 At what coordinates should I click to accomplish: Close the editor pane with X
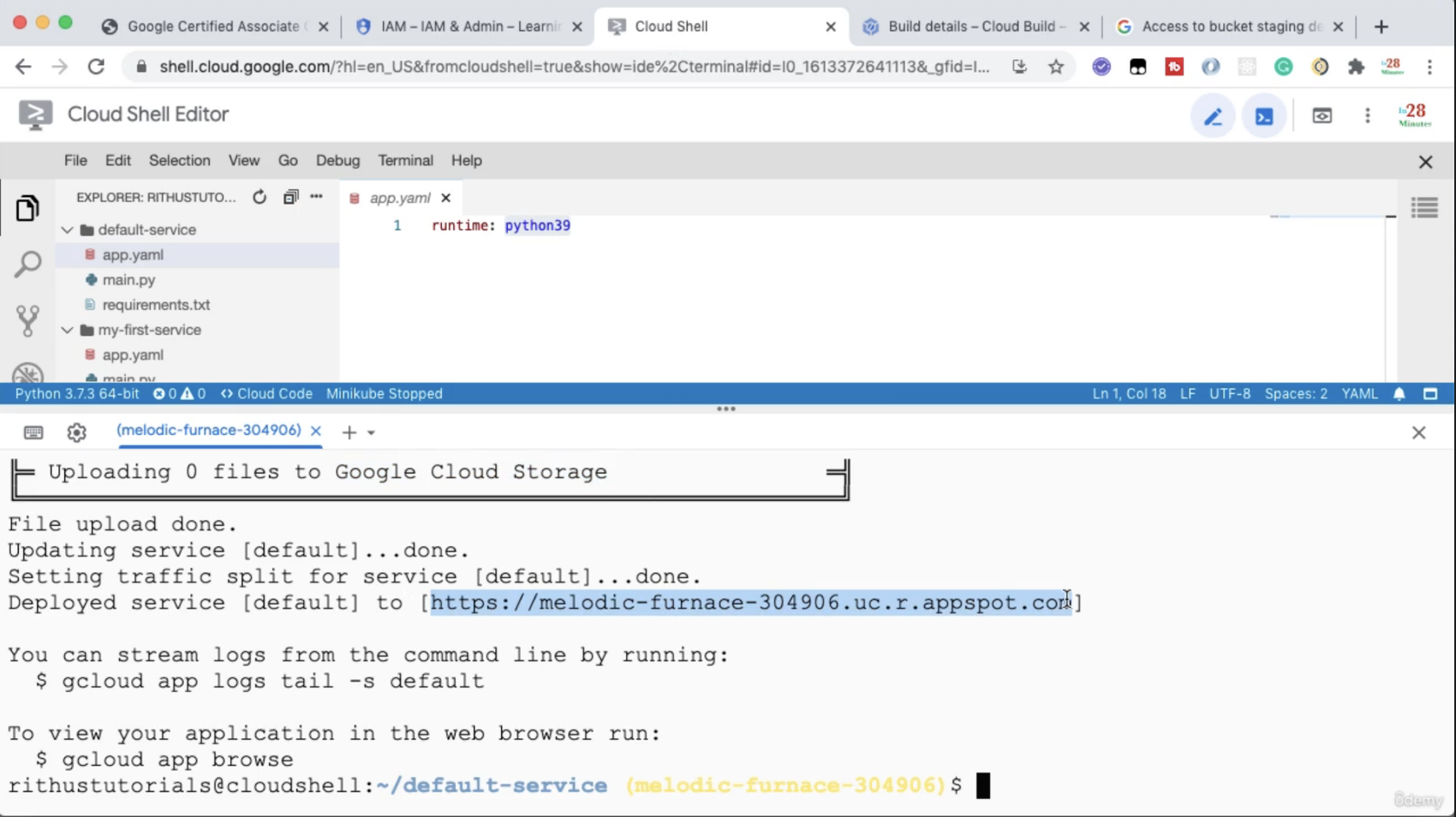click(1425, 162)
